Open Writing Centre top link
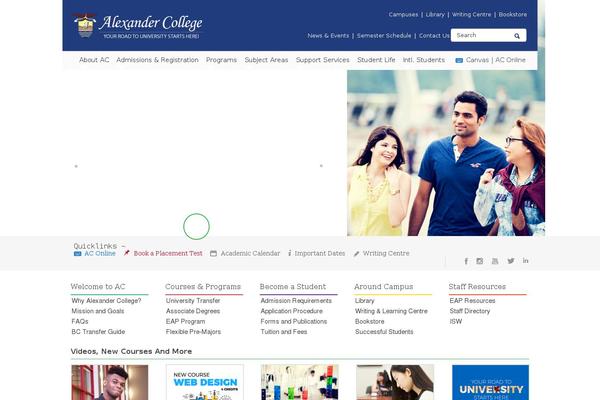 pyautogui.click(x=471, y=15)
